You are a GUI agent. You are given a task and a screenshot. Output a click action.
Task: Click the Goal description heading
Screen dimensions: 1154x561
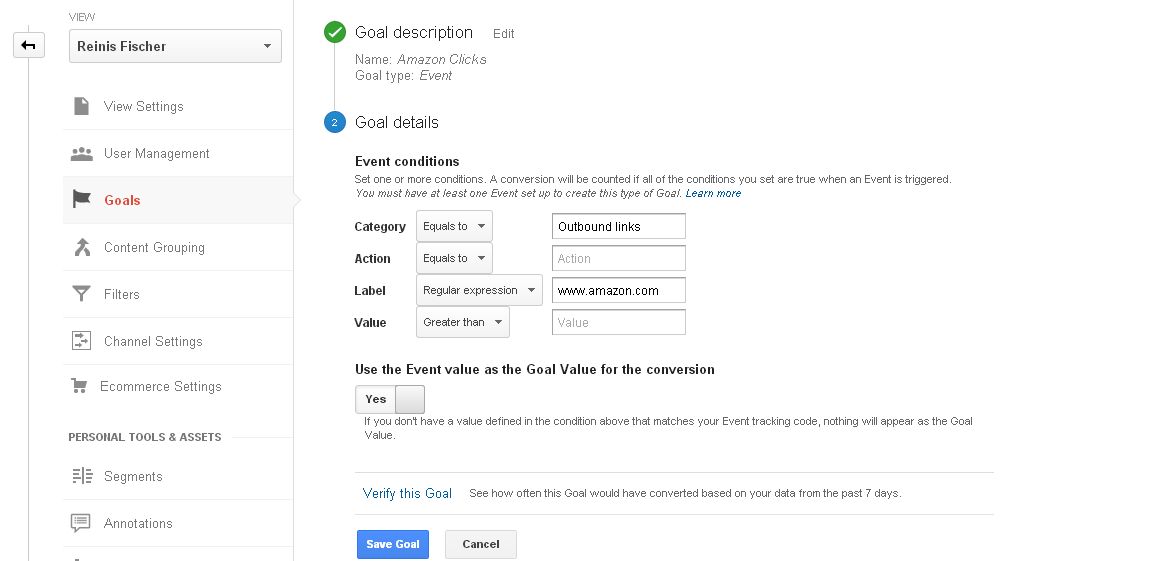414,32
